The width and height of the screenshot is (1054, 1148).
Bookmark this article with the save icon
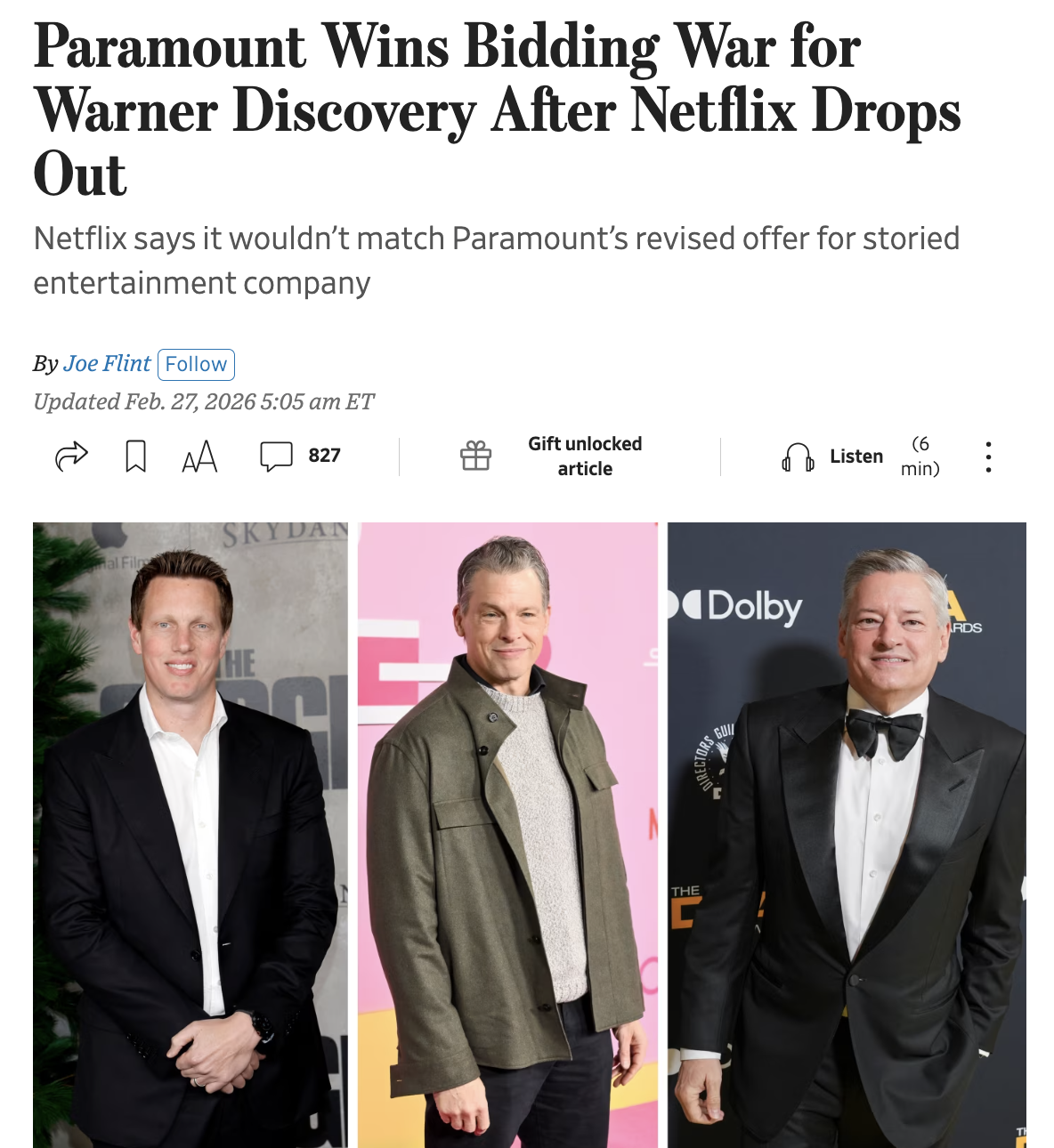(135, 456)
